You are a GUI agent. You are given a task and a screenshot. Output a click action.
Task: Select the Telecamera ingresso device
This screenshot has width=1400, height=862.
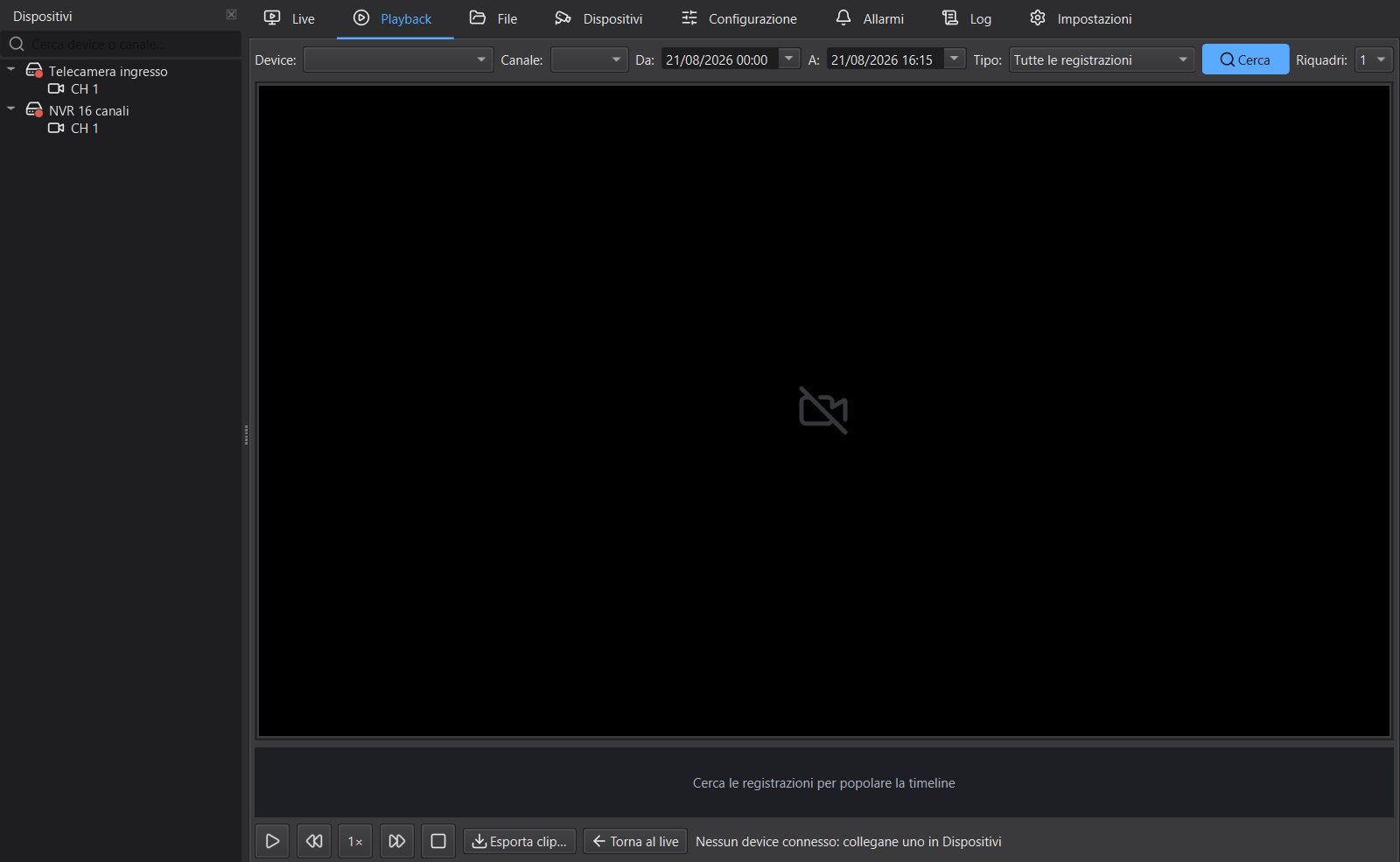point(108,71)
